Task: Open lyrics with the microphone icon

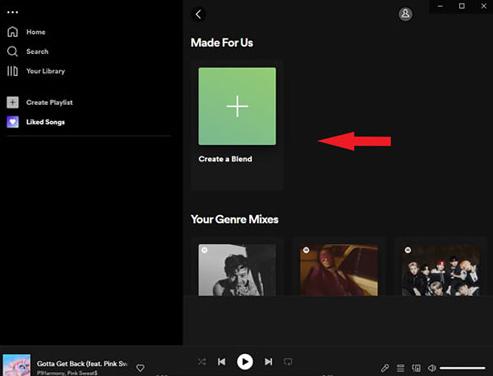Action: tap(385, 368)
